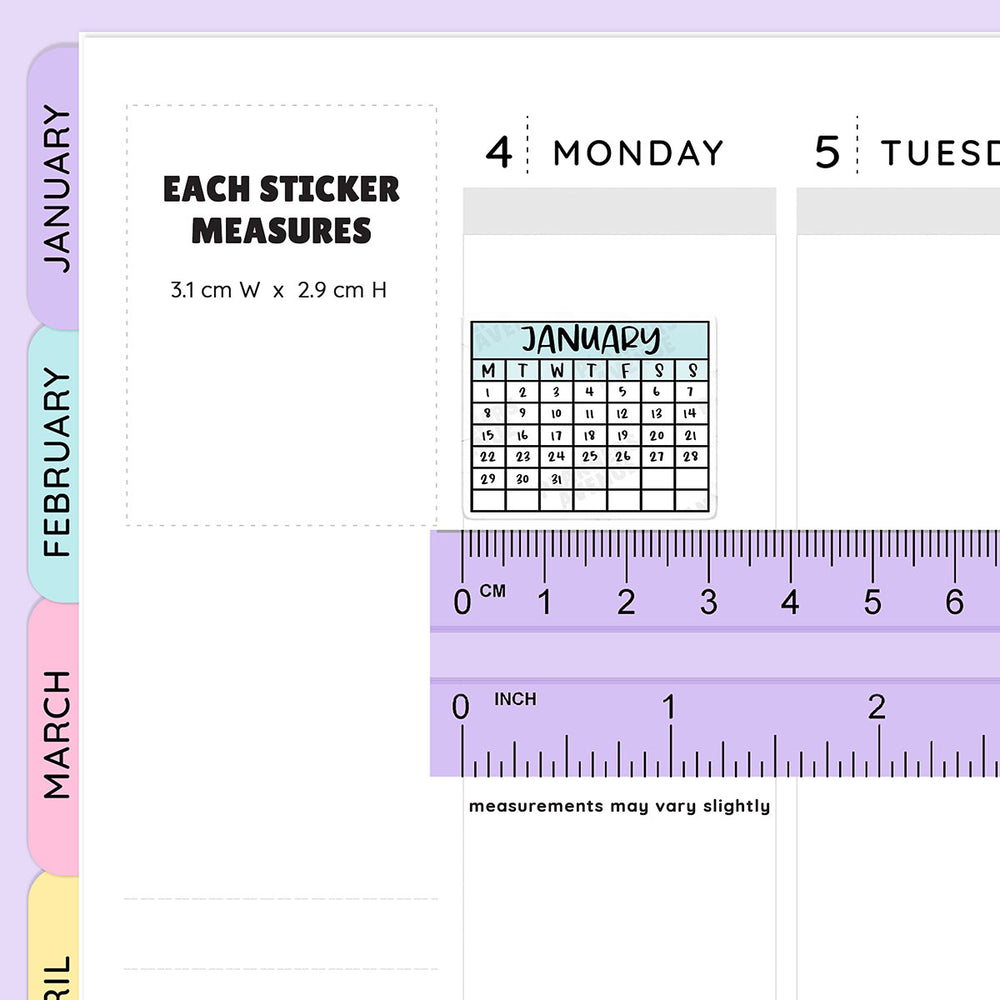Click the 3 mark on the CM ruler

[x=708, y=602]
